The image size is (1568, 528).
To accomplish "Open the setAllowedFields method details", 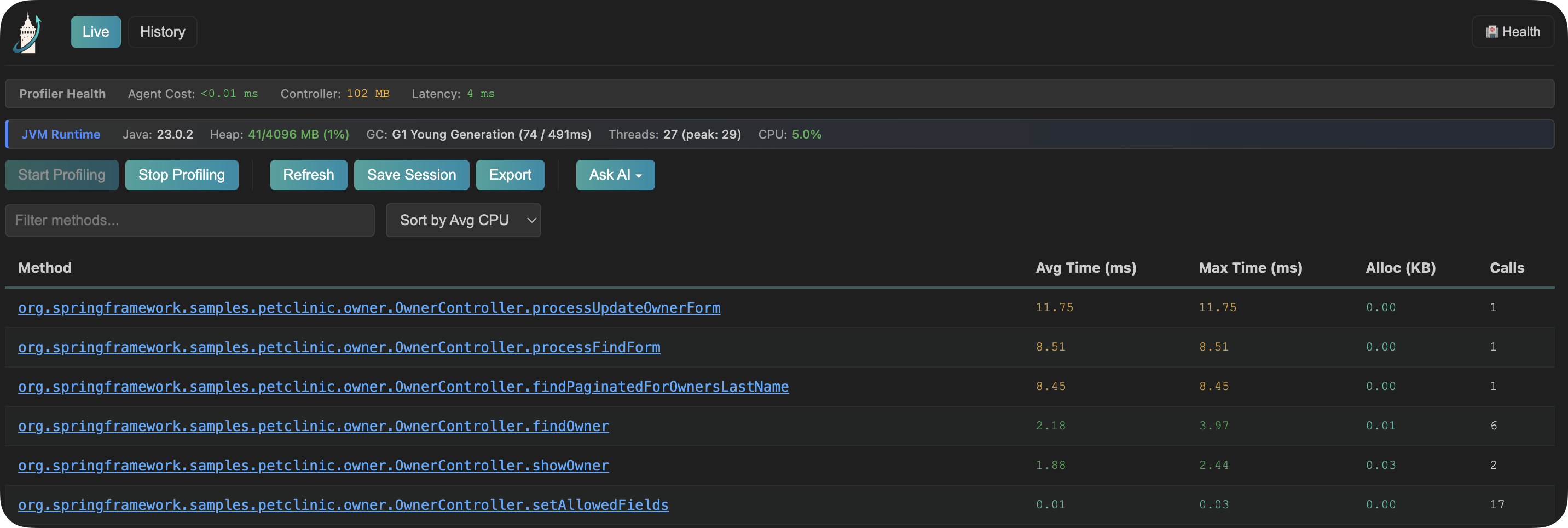I will tap(343, 505).
